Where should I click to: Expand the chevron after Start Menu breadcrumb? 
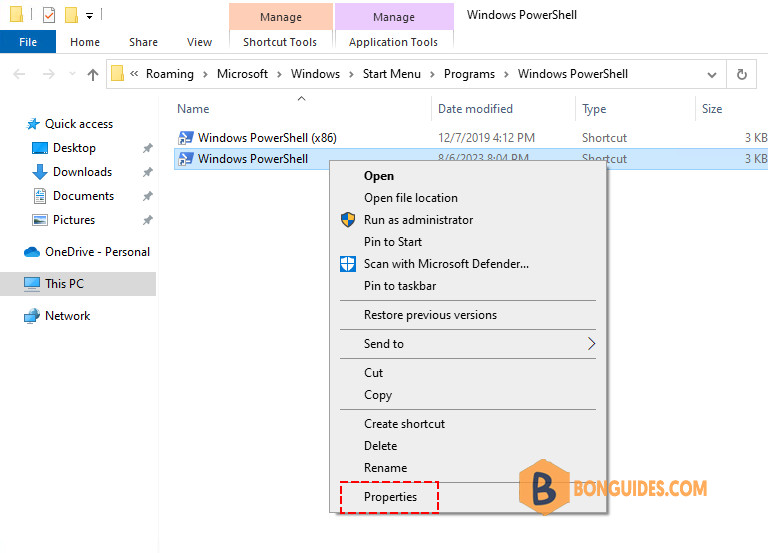coord(432,74)
